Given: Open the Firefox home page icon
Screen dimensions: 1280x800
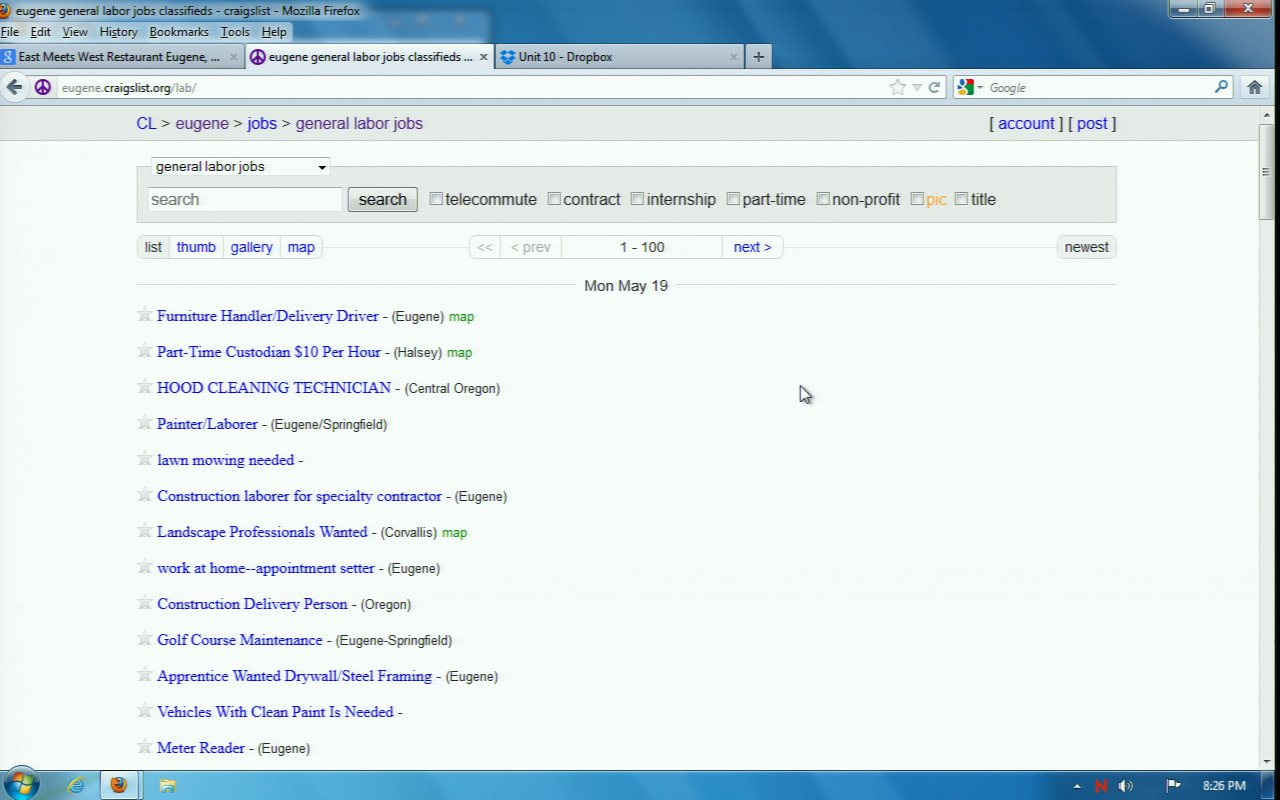Looking at the screenshot, I should [1255, 87].
